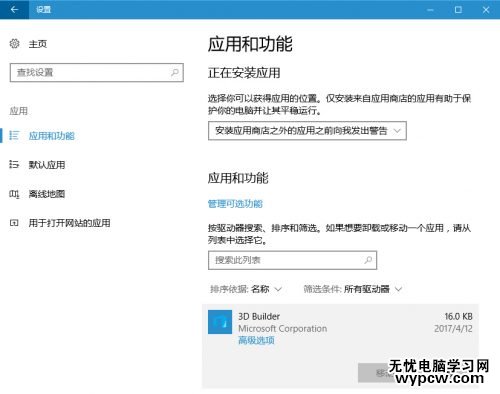This screenshot has height=394, width=500.
Task: Click the 2017/4/12 install date
Action: [x=453, y=329]
